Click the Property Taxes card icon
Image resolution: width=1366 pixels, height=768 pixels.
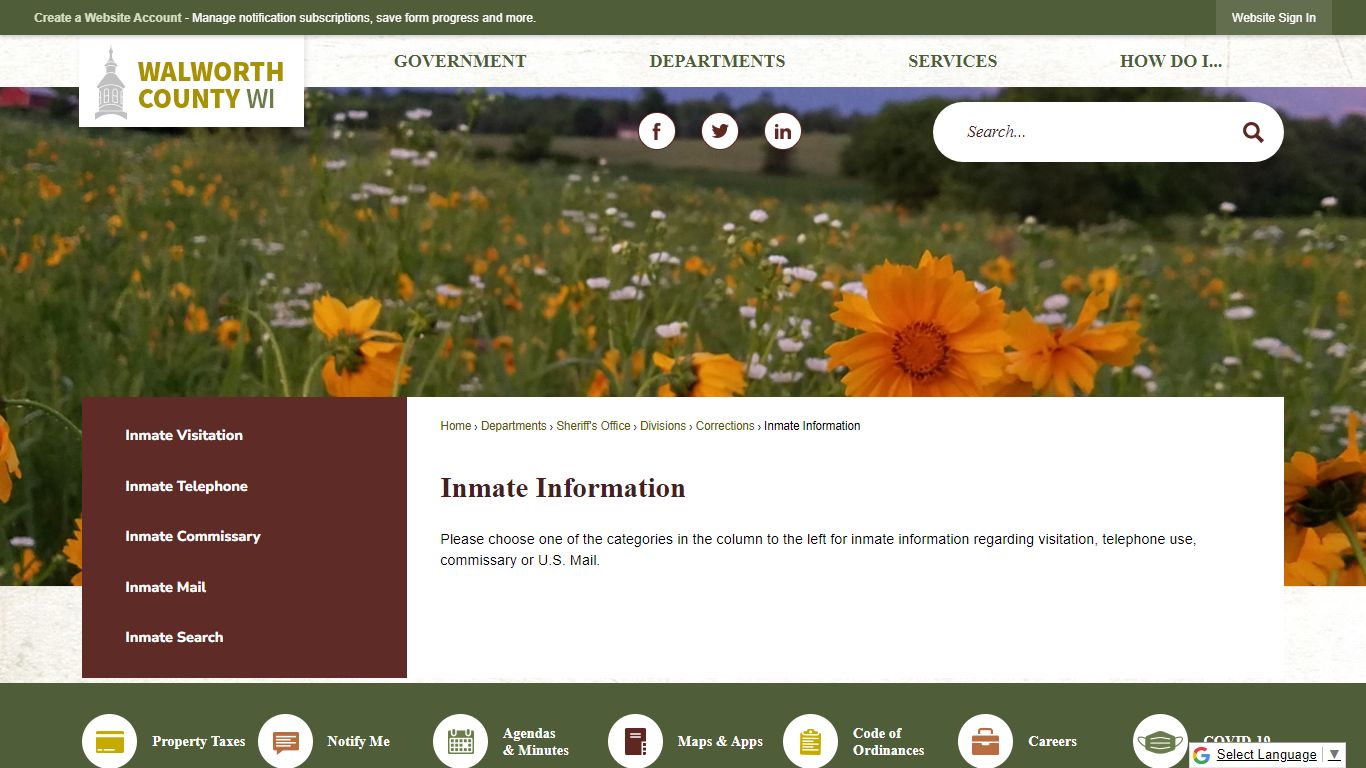click(110, 741)
